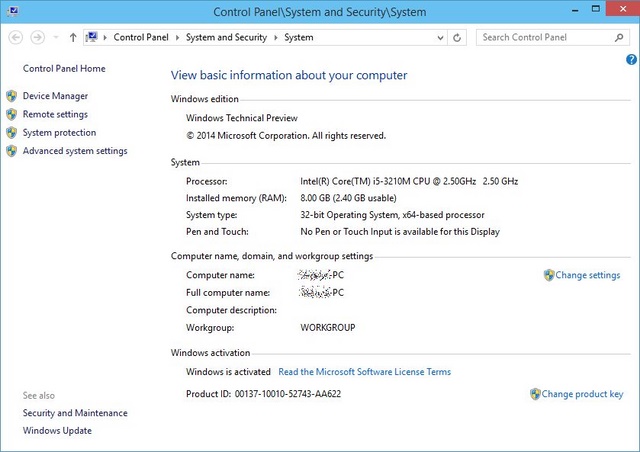Open Control Panel Home link
Image resolution: width=640 pixels, height=452 pixels.
click(x=64, y=69)
